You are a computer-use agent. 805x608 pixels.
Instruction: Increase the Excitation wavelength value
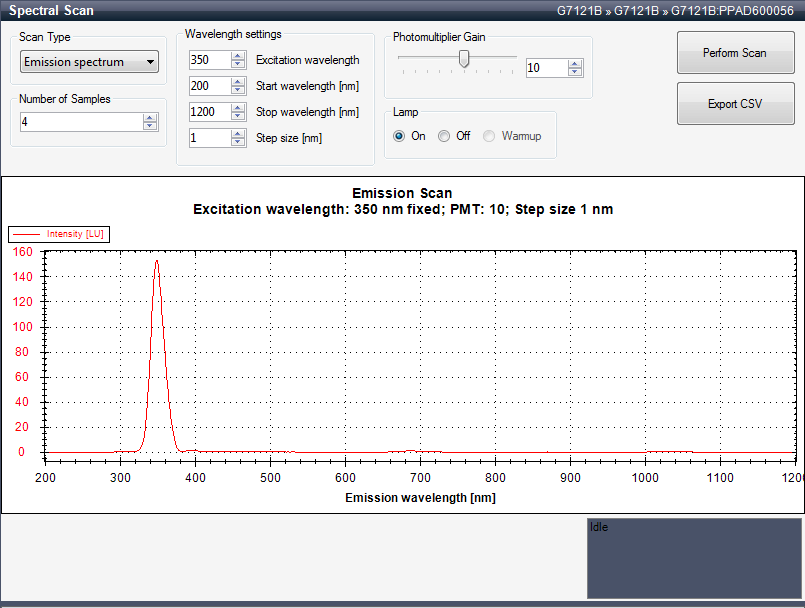[237, 56]
